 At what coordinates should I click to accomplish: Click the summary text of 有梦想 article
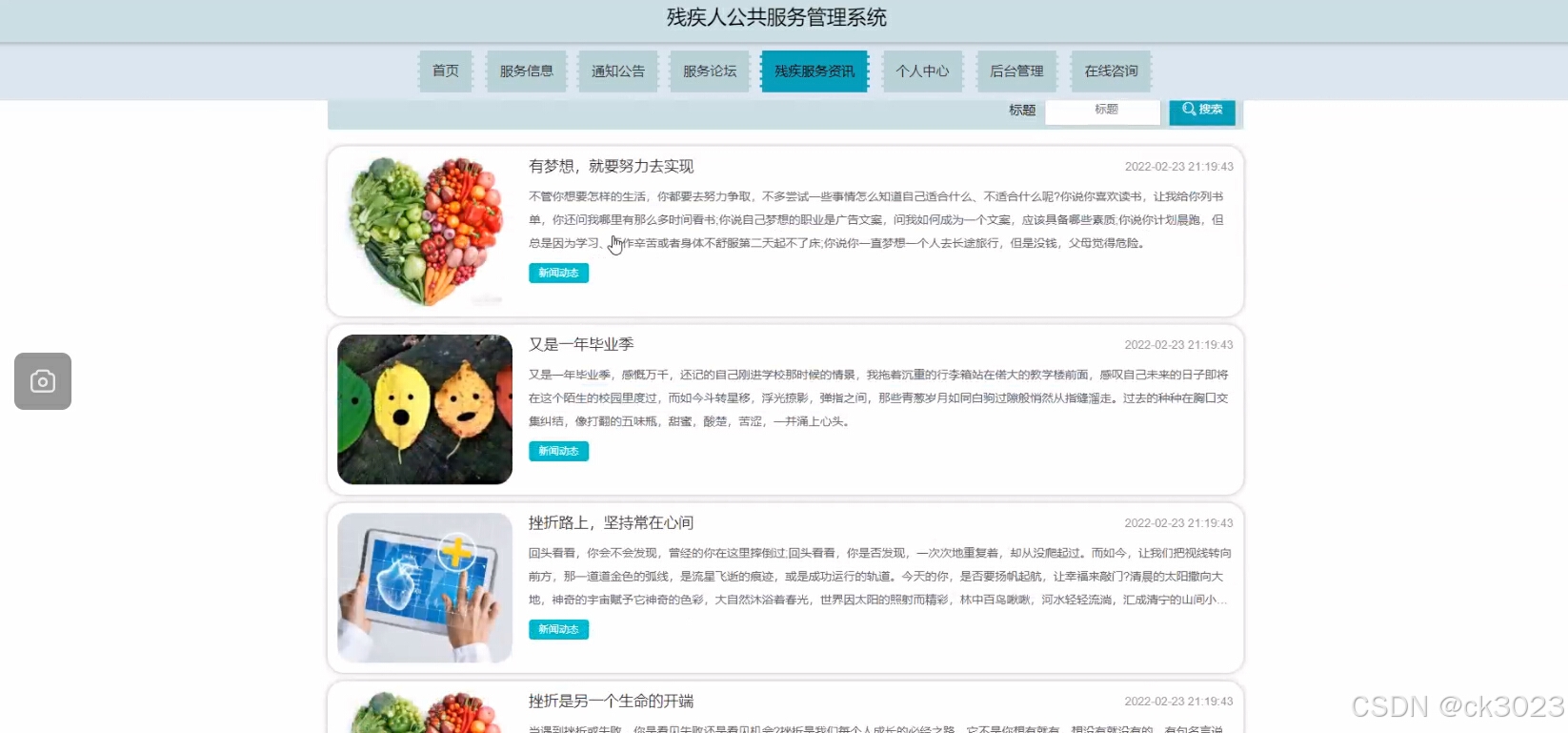coord(876,219)
